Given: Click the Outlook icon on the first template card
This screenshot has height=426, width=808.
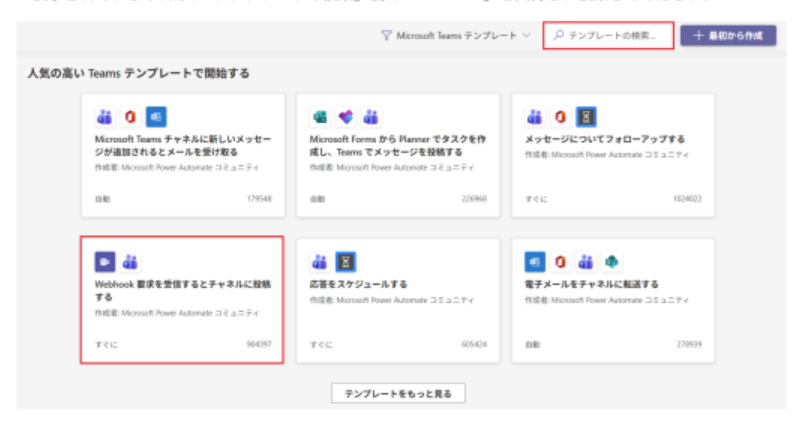Looking at the screenshot, I should [x=156, y=116].
